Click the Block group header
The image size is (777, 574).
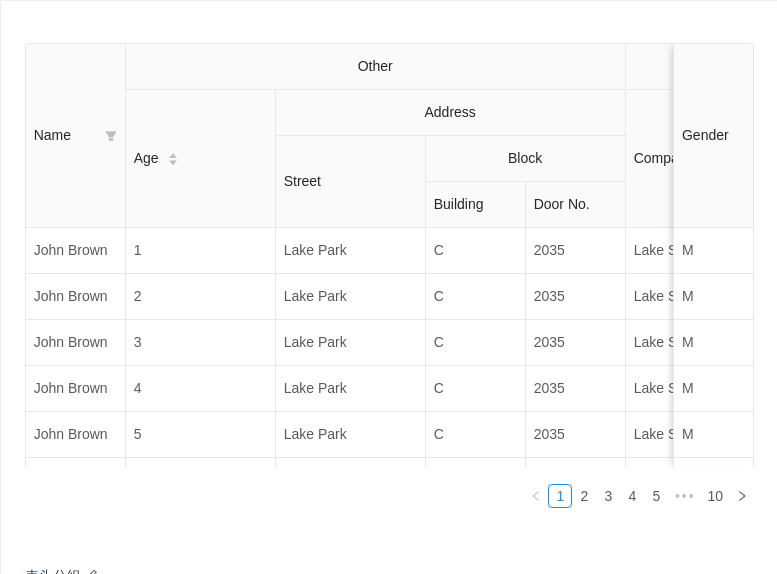(x=525, y=158)
